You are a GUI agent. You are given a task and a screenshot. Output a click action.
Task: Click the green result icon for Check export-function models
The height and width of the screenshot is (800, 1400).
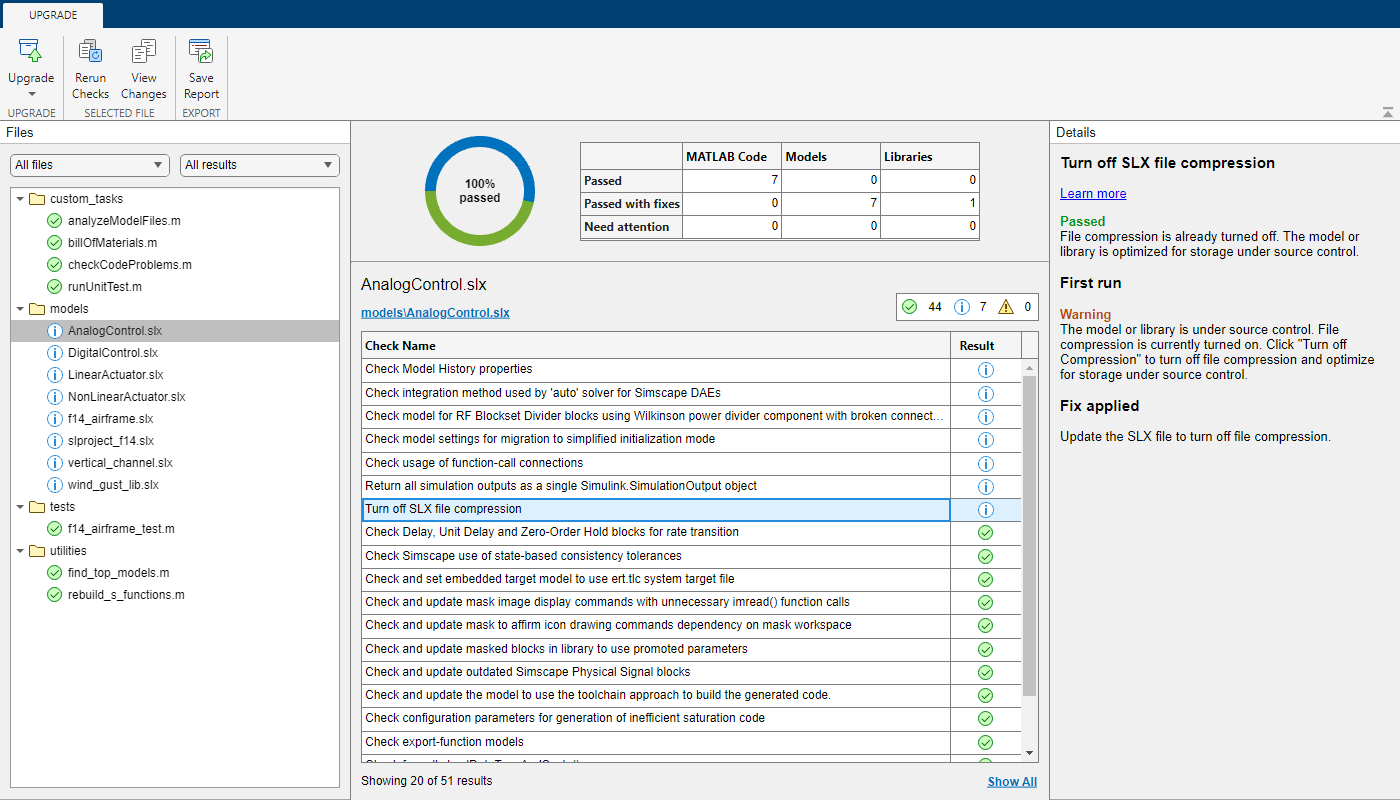tap(985, 742)
